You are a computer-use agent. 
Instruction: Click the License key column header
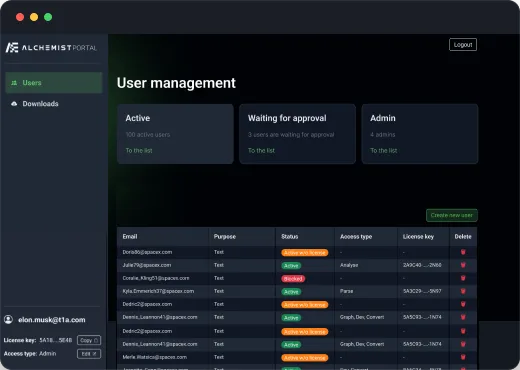418,236
